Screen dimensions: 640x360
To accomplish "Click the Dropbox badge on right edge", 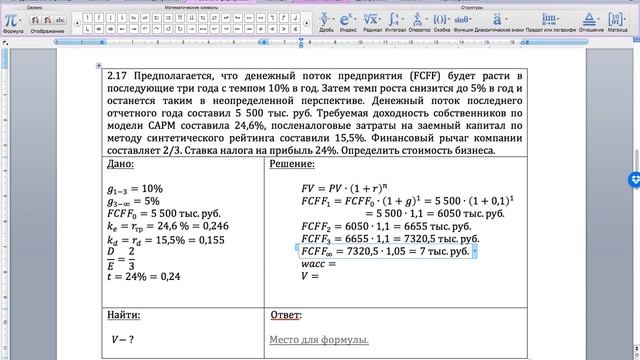I will [x=634, y=180].
